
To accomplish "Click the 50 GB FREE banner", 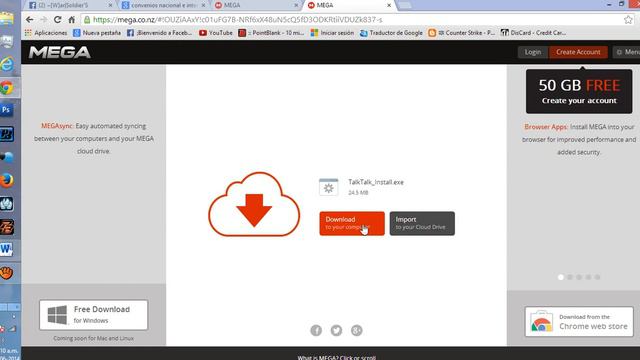I will click(x=579, y=91).
